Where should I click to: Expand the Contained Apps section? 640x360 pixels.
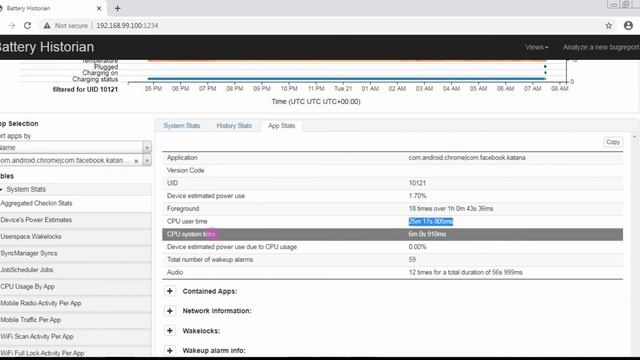pos(170,291)
